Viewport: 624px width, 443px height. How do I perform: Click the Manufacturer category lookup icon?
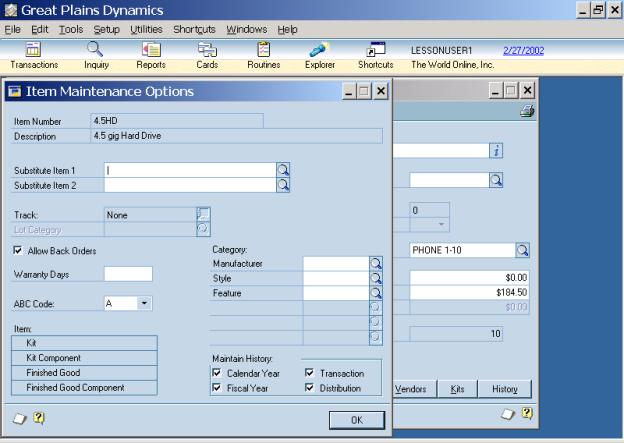(x=376, y=263)
